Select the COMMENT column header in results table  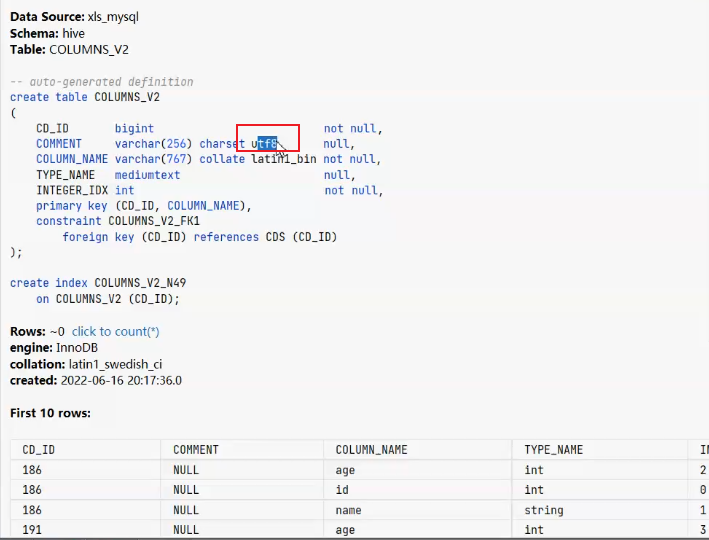[196, 450]
